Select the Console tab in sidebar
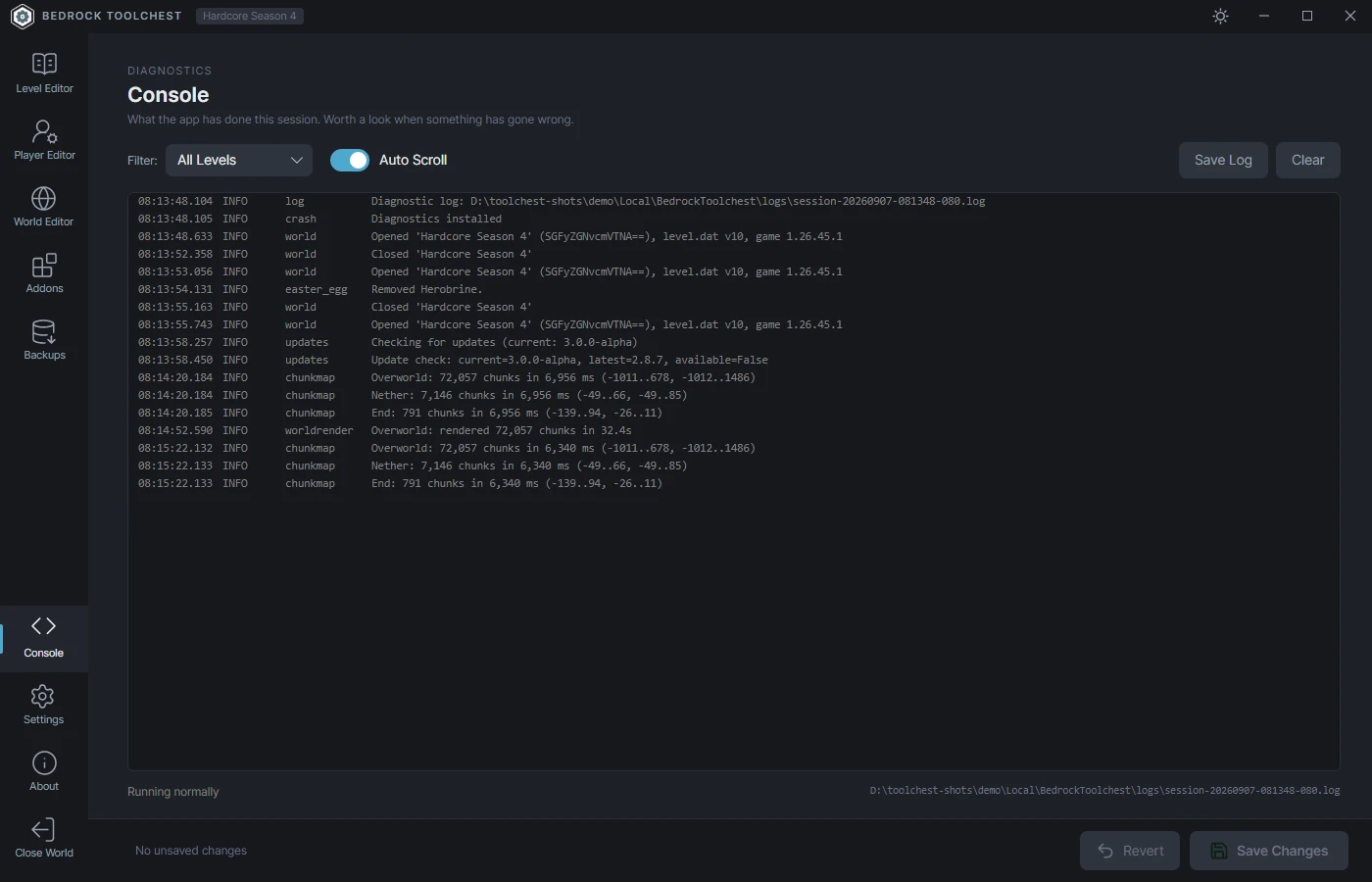This screenshot has width=1372, height=882. click(x=44, y=638)
